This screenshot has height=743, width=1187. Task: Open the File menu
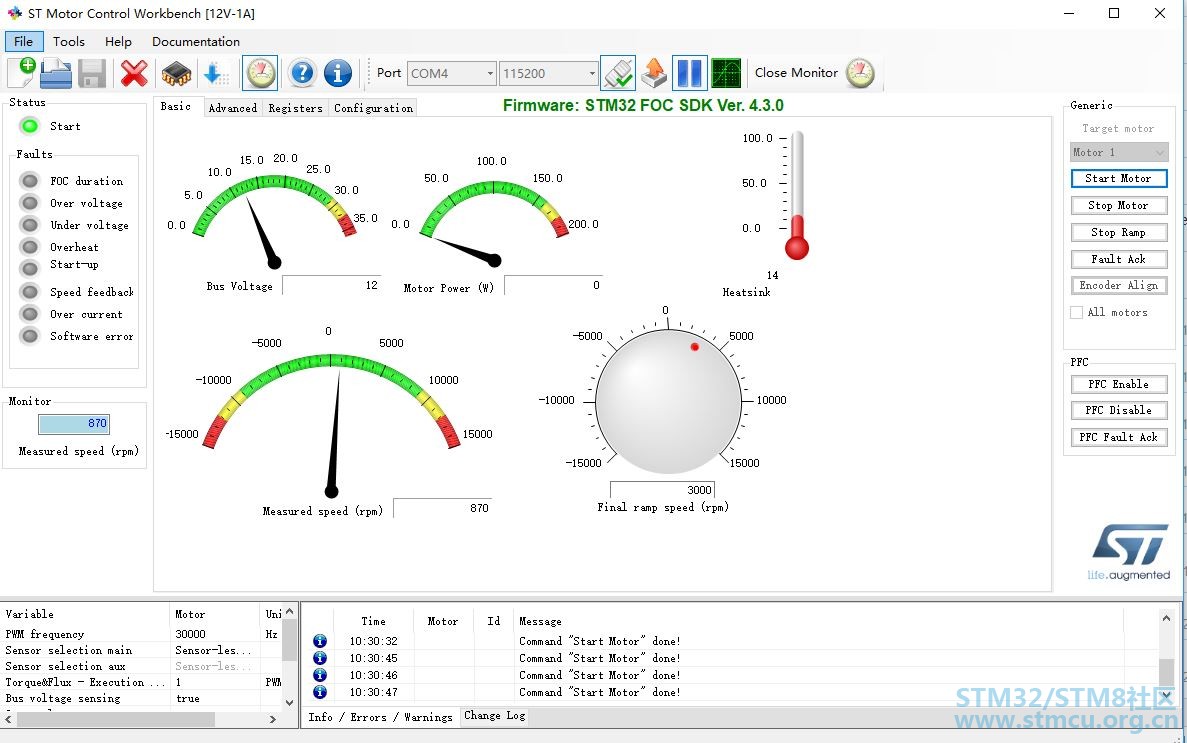[x=23, y=42]
